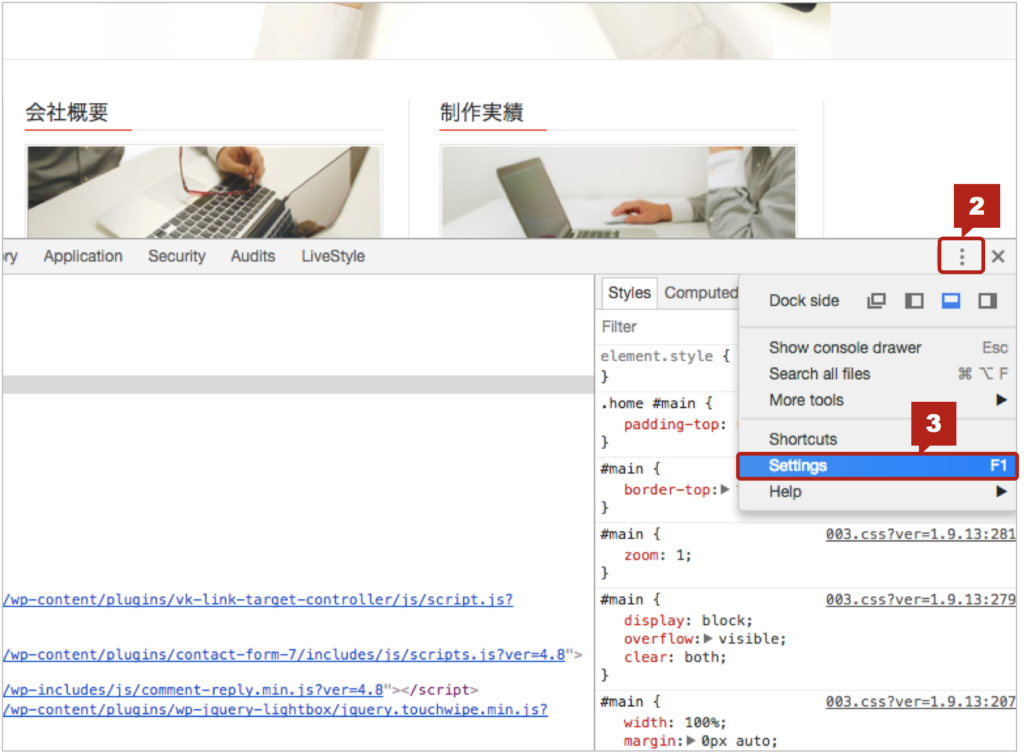Viewport: 1024px width, 756px height.
Task: Switch to the Styles pane tab
Action: pyautogui.click(x=629, y=293)
